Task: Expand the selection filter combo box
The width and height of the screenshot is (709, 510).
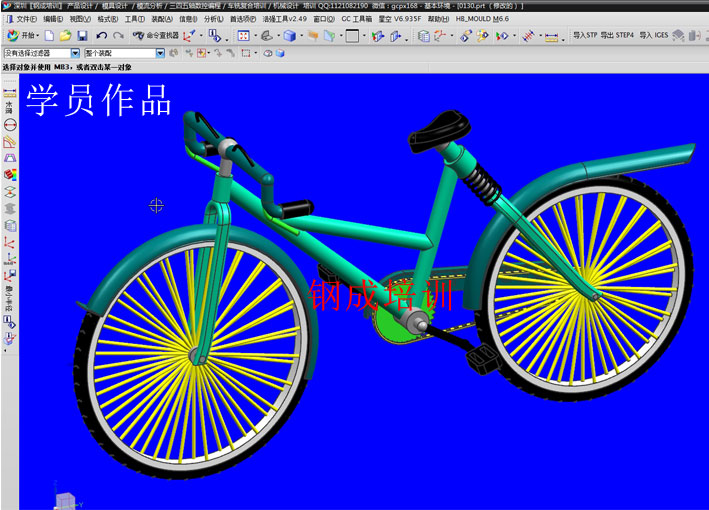Action: point(75,53)
